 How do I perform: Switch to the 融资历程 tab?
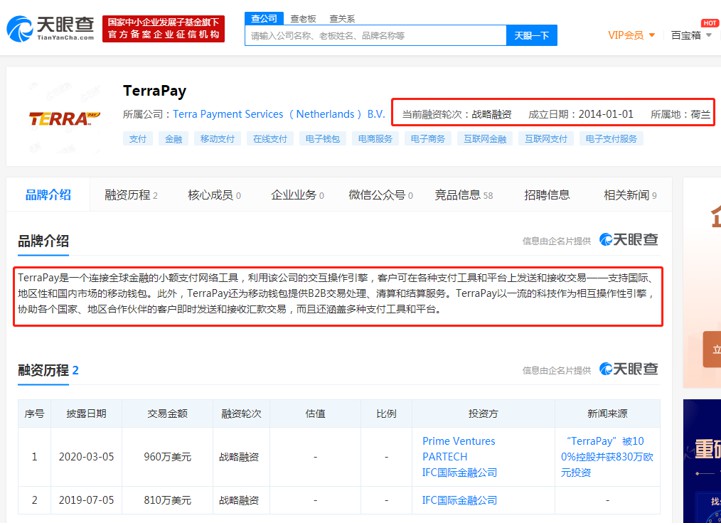131,195
